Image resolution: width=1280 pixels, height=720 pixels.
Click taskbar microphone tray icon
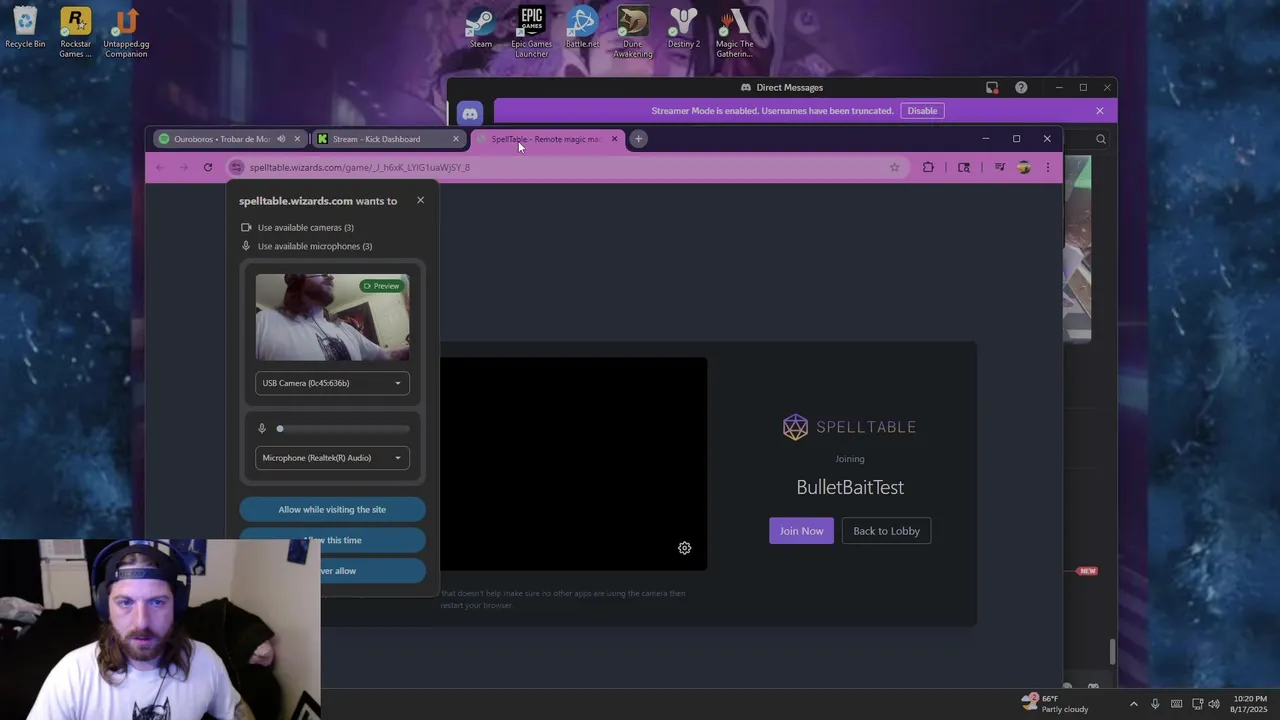[1155, 704]
